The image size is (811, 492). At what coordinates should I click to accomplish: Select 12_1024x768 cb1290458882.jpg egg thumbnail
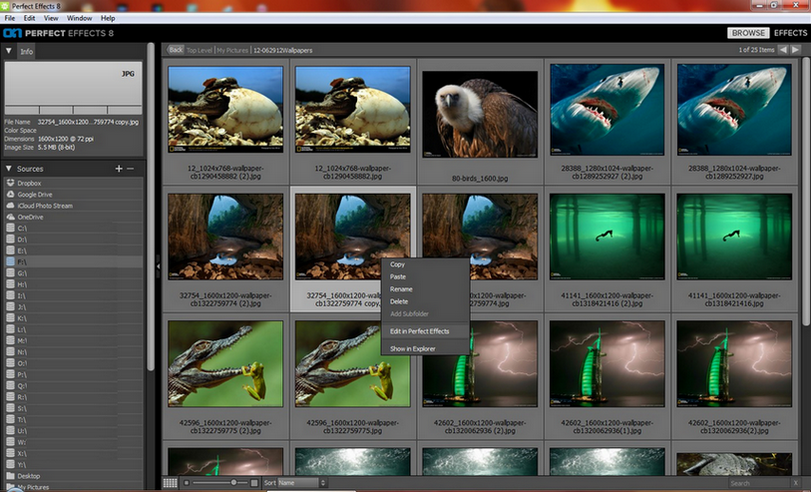click(353, 109)
